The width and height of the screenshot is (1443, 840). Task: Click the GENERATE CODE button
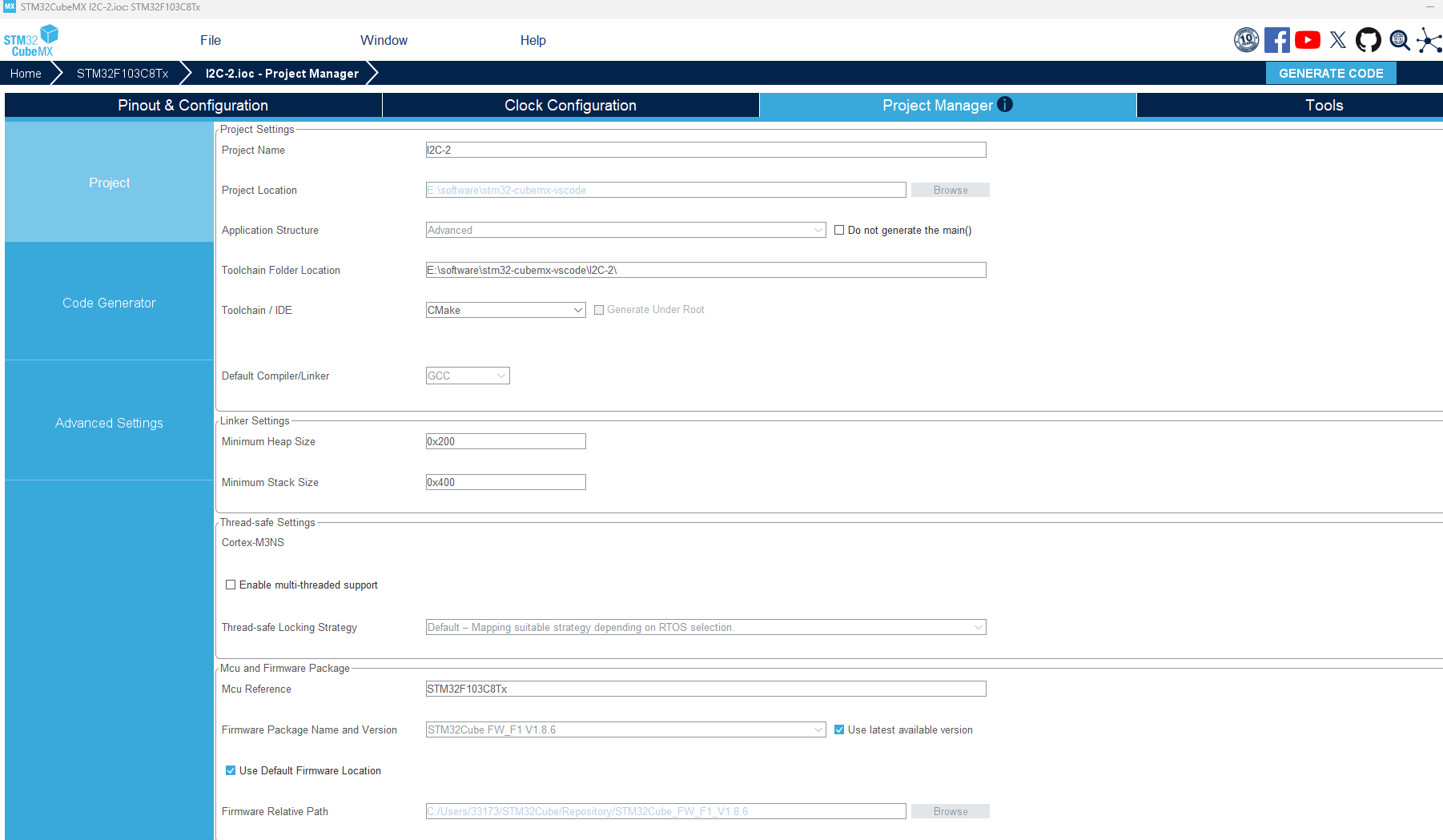point(1331,73)
